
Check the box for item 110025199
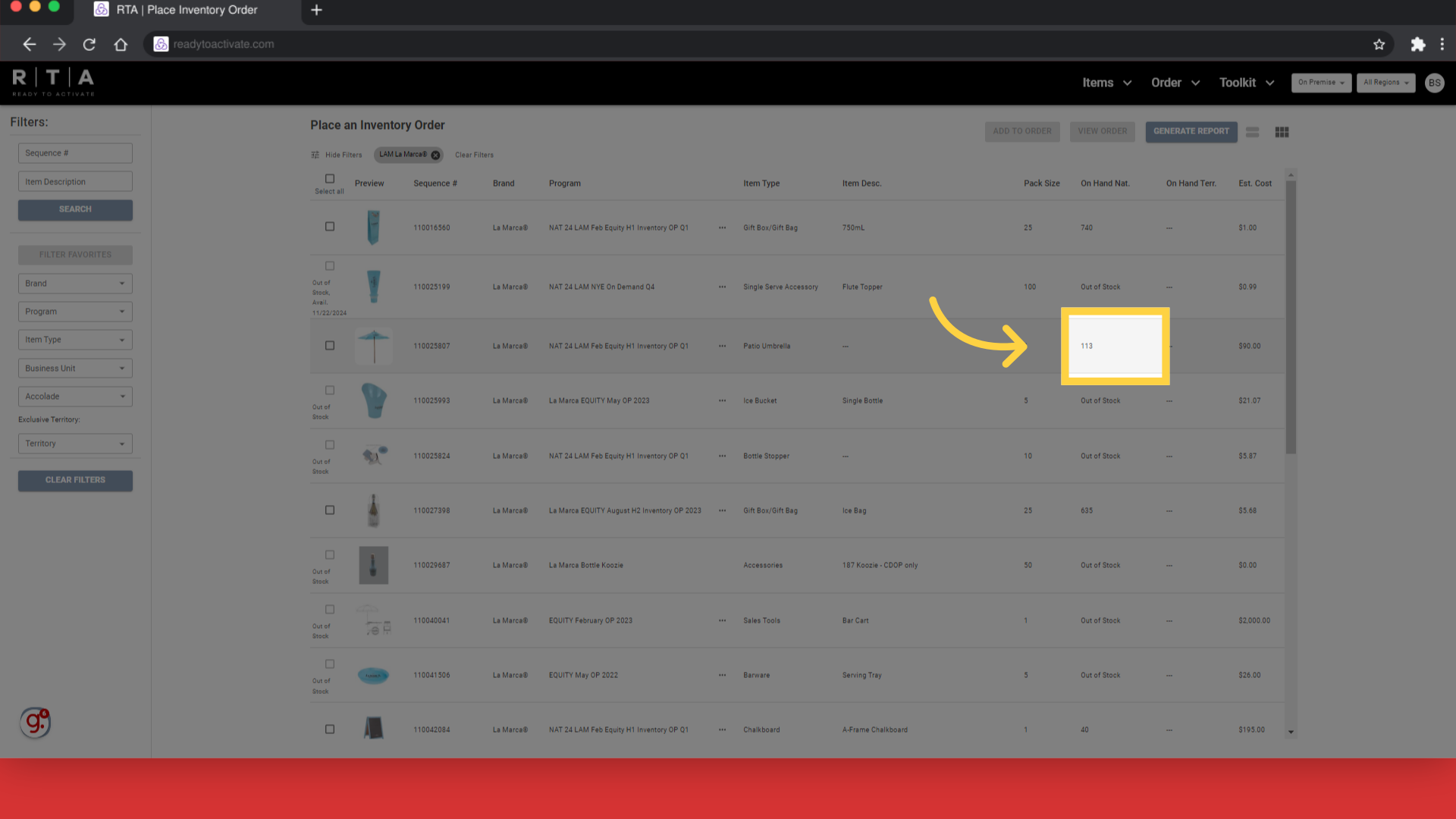(x=330, y=266)
